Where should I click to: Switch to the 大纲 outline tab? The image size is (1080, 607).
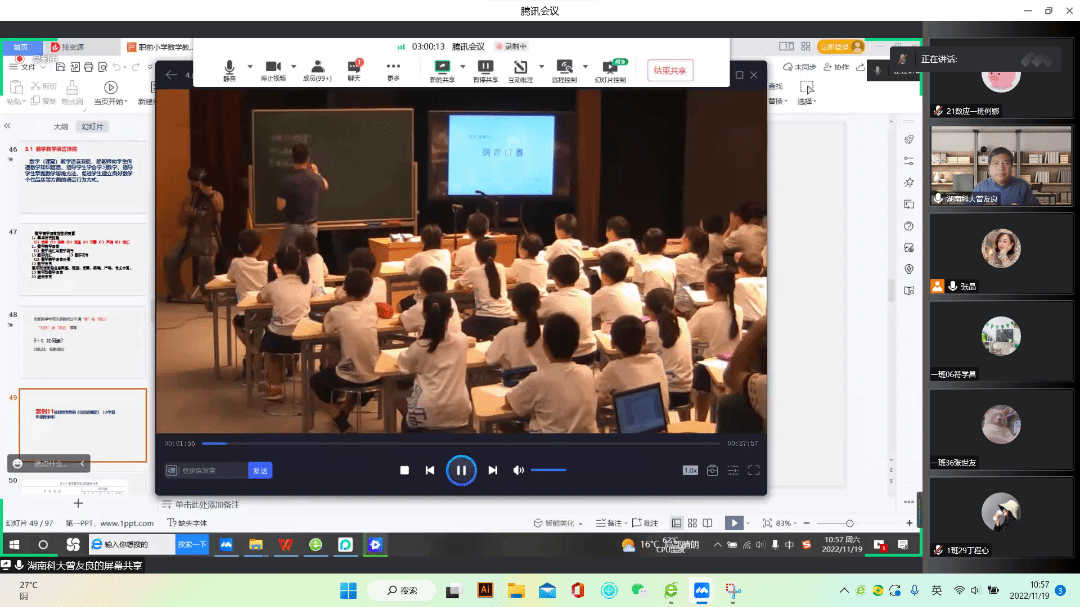61,127
